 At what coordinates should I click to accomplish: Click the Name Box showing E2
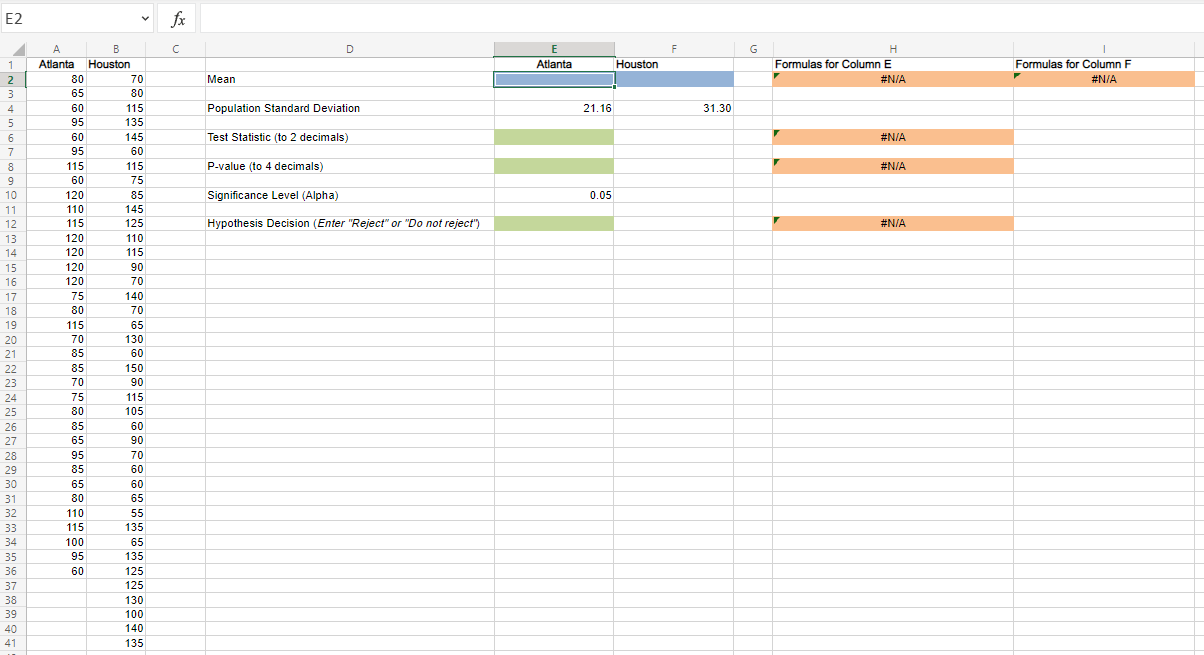pos(70,19)
